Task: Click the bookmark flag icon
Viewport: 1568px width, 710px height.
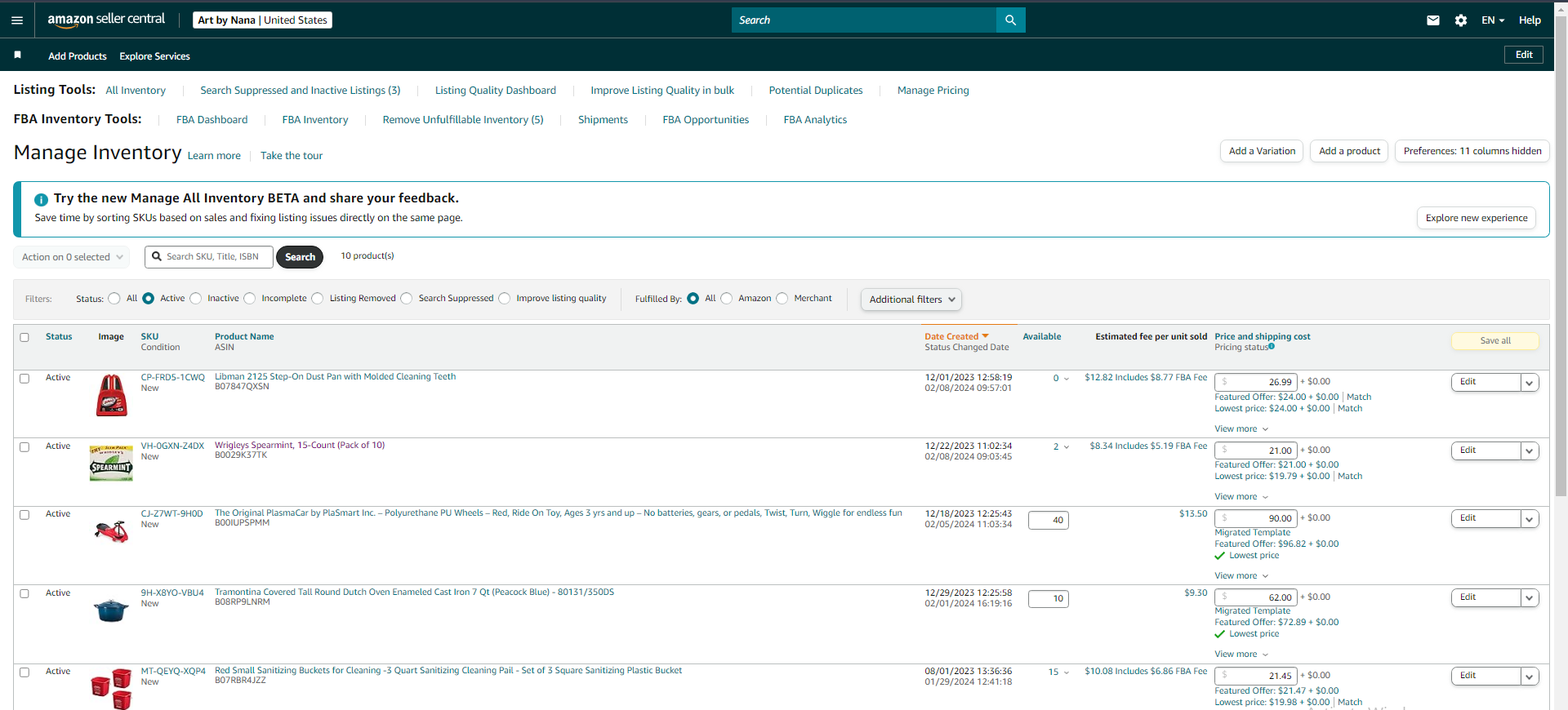Action: tap(17, 55)
